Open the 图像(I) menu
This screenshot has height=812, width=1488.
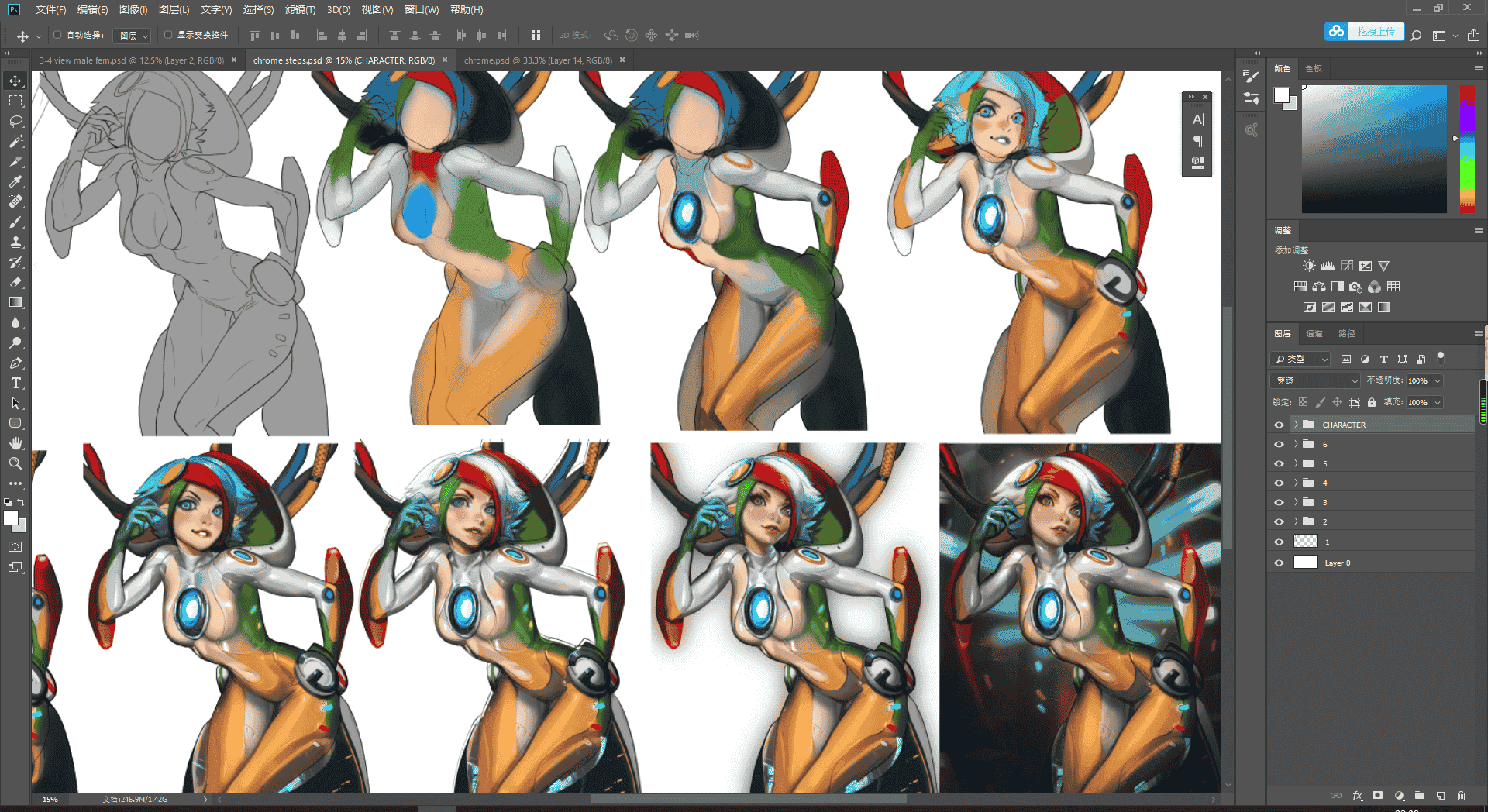click(x=133, y=9)
